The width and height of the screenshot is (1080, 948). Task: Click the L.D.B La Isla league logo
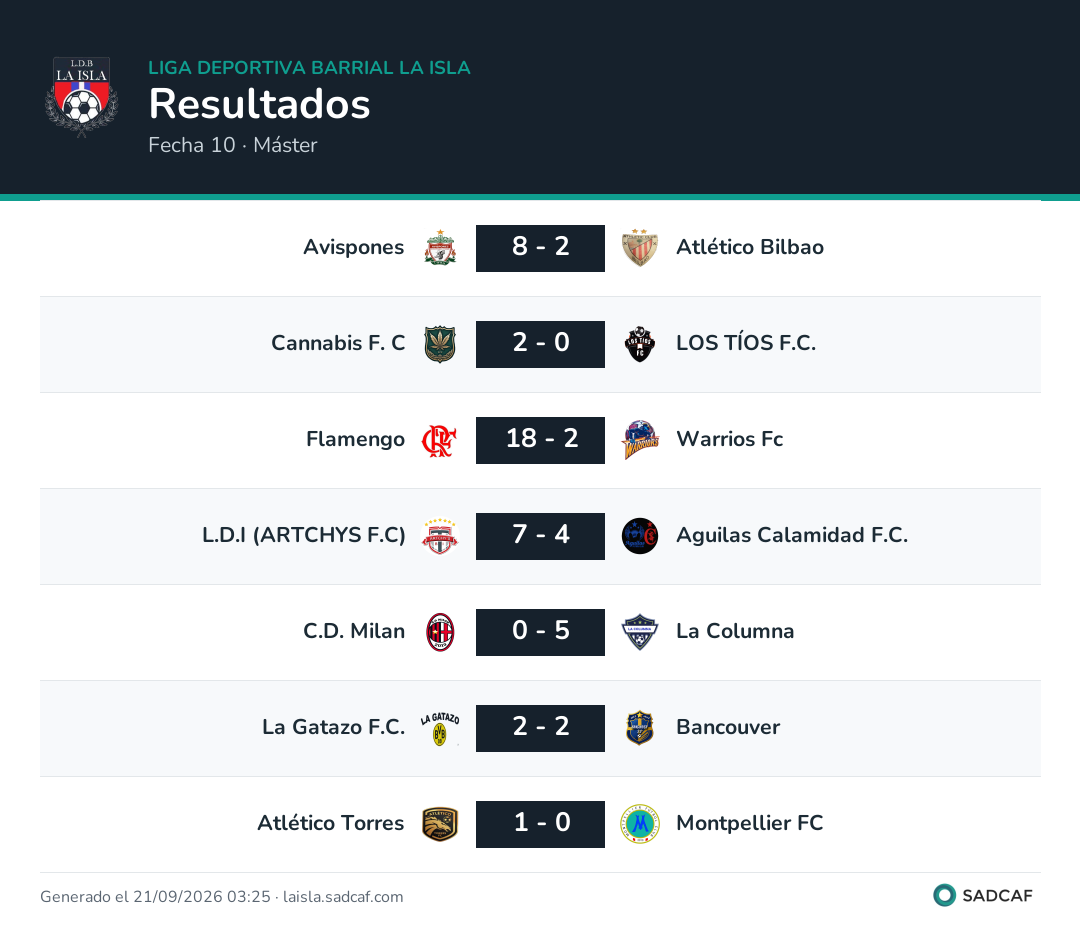coord(81,97)
